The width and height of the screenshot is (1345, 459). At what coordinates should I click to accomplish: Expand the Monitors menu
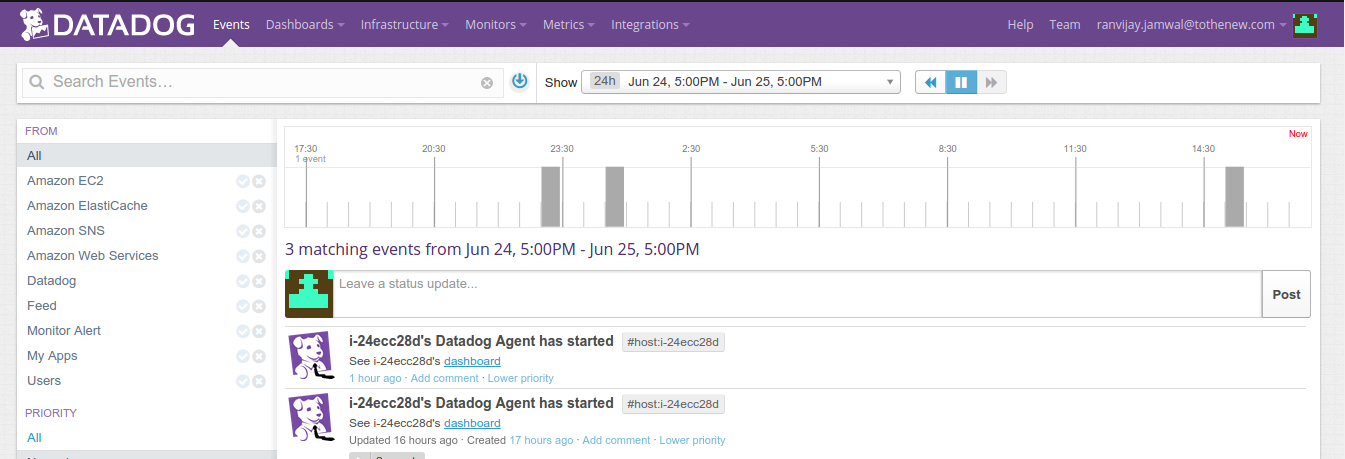click(496, 24)
